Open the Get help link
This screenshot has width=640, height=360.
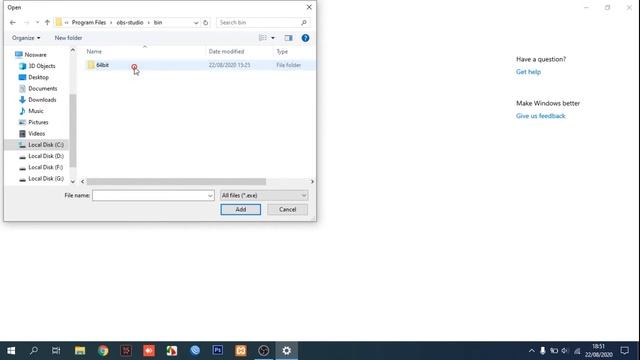point(528,72)
